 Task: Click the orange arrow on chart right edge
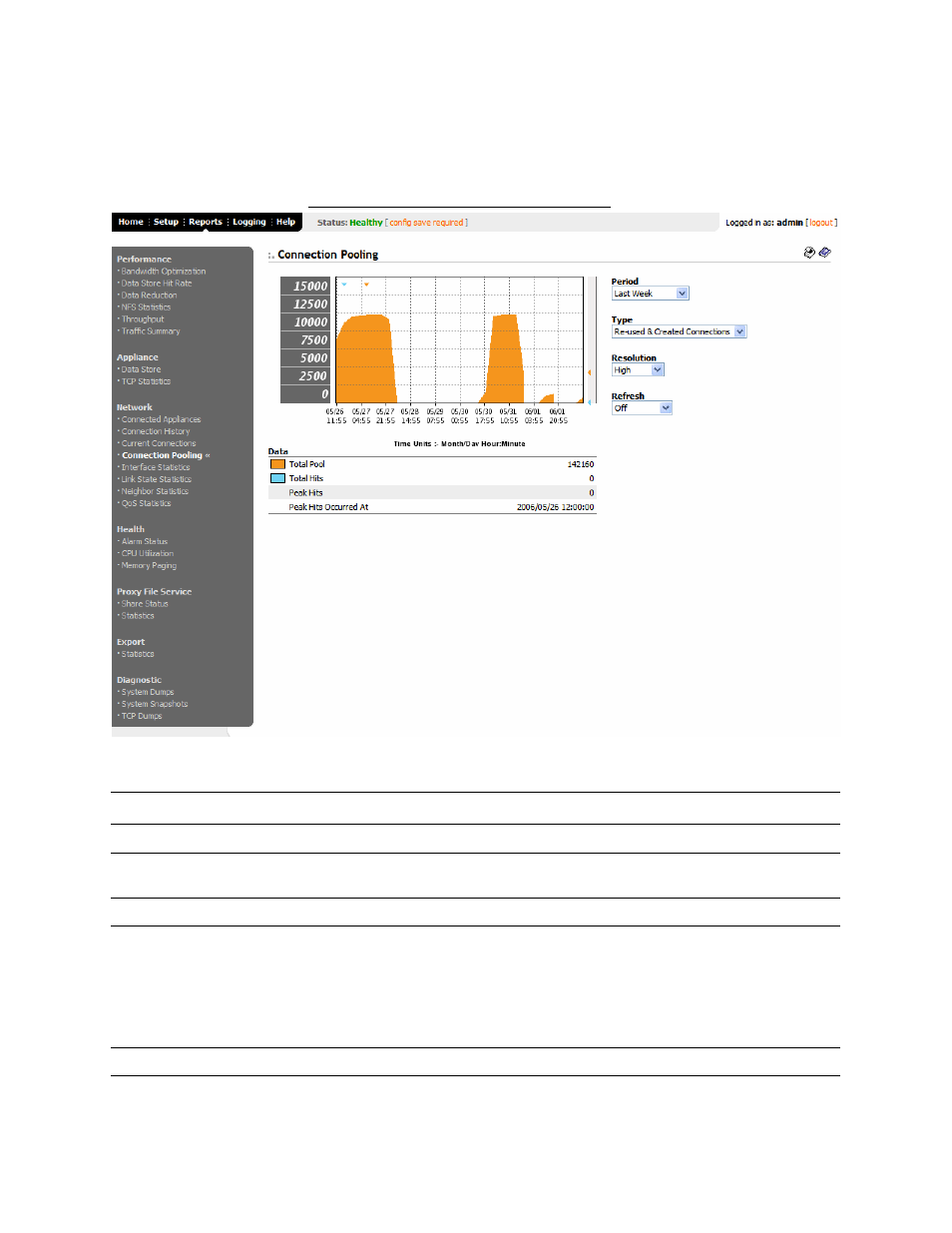pyautogui.click(x=589, y=372)
